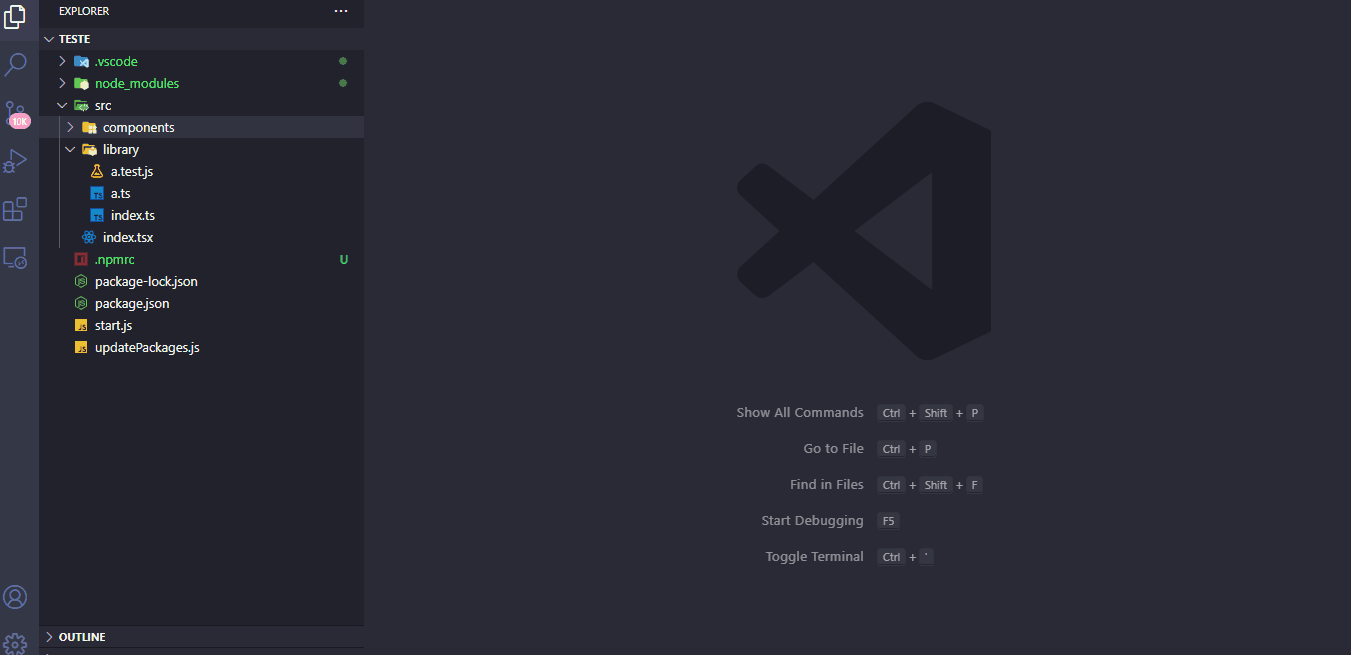Click the library folder icon
The width and height of the screenshot is (1351, 655).
point(89,149)
